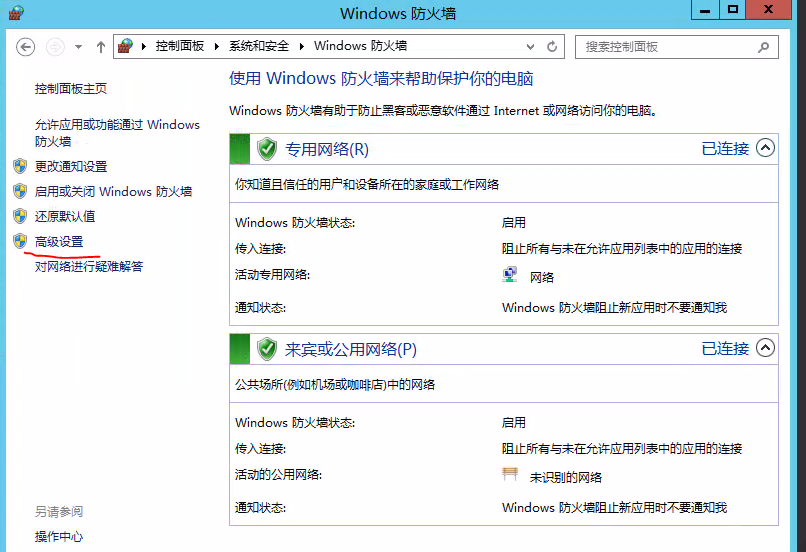Click 活动的公用网络: label
The image size is (806, 552).
279,474
